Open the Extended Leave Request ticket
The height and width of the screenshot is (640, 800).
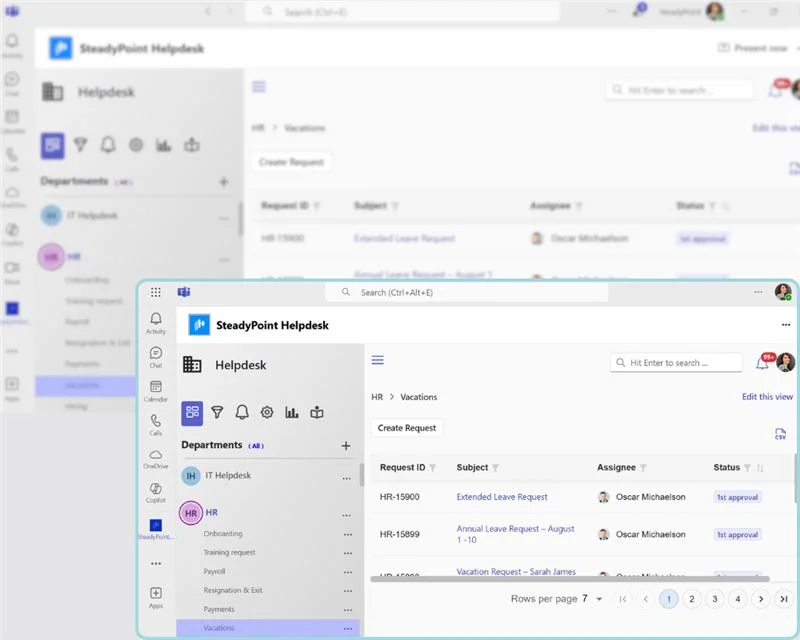[x=502, y=497]
